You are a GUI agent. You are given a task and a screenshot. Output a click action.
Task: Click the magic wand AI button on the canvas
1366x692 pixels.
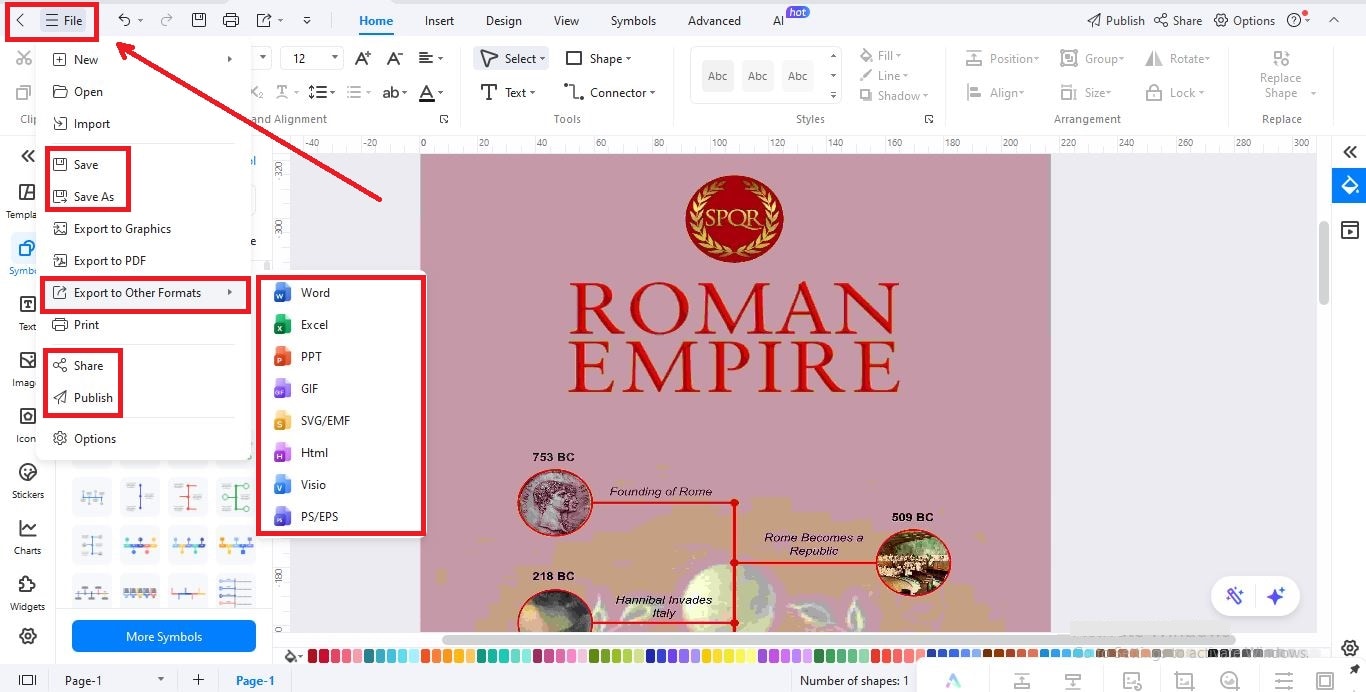click(x=1235, y=596)
